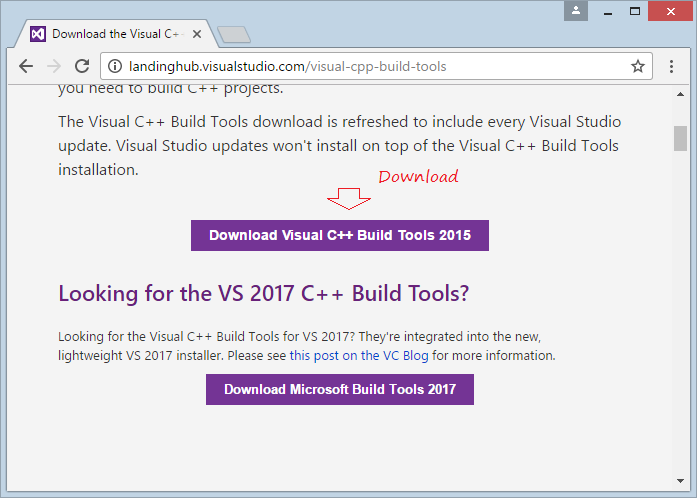Follow the 'this post on the VC Blog' link
Image resolution: width=697 pixels, height=498 pixels.
tap(359, 356)
